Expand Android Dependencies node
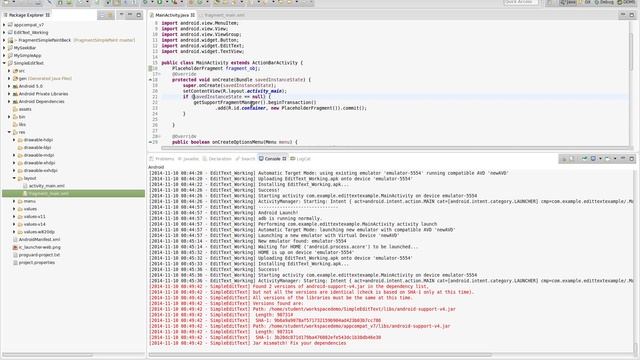The width and height of the screenshot is (640, 360). point(9,102)
